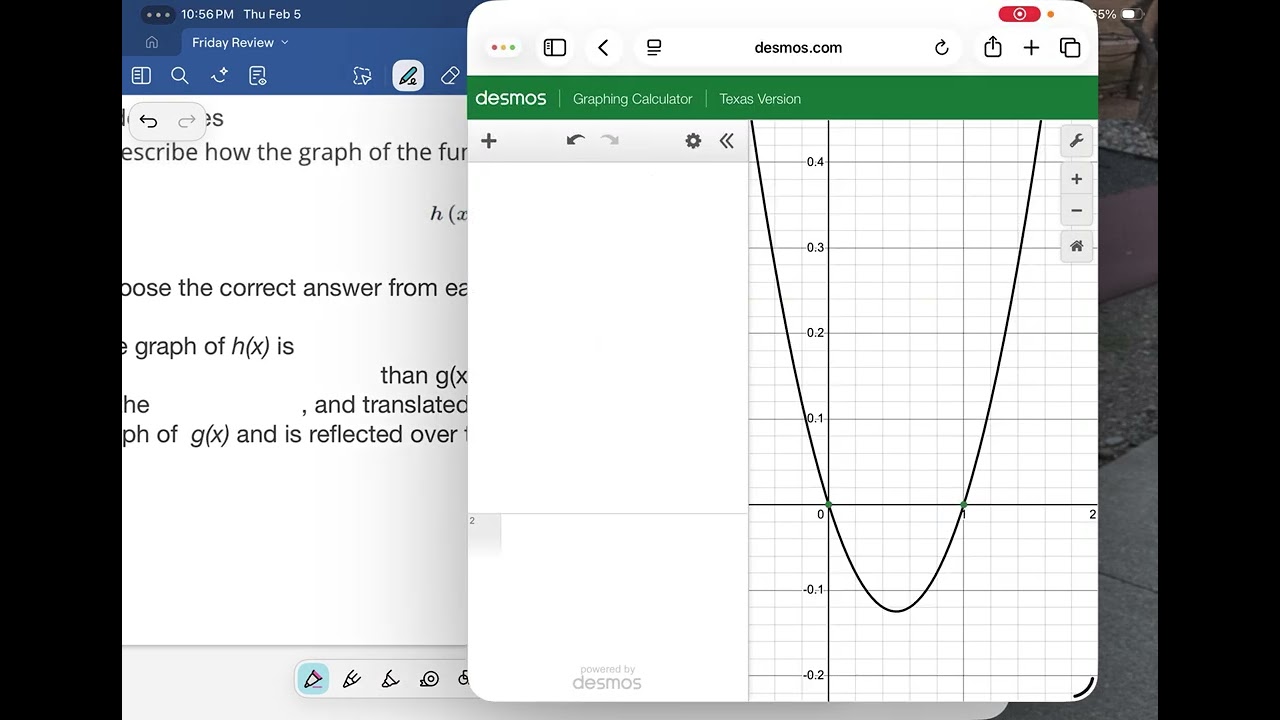The height and width of the screenshot is (720, 1280).
Task: Show the Safari sidebar
Action: 555,47
